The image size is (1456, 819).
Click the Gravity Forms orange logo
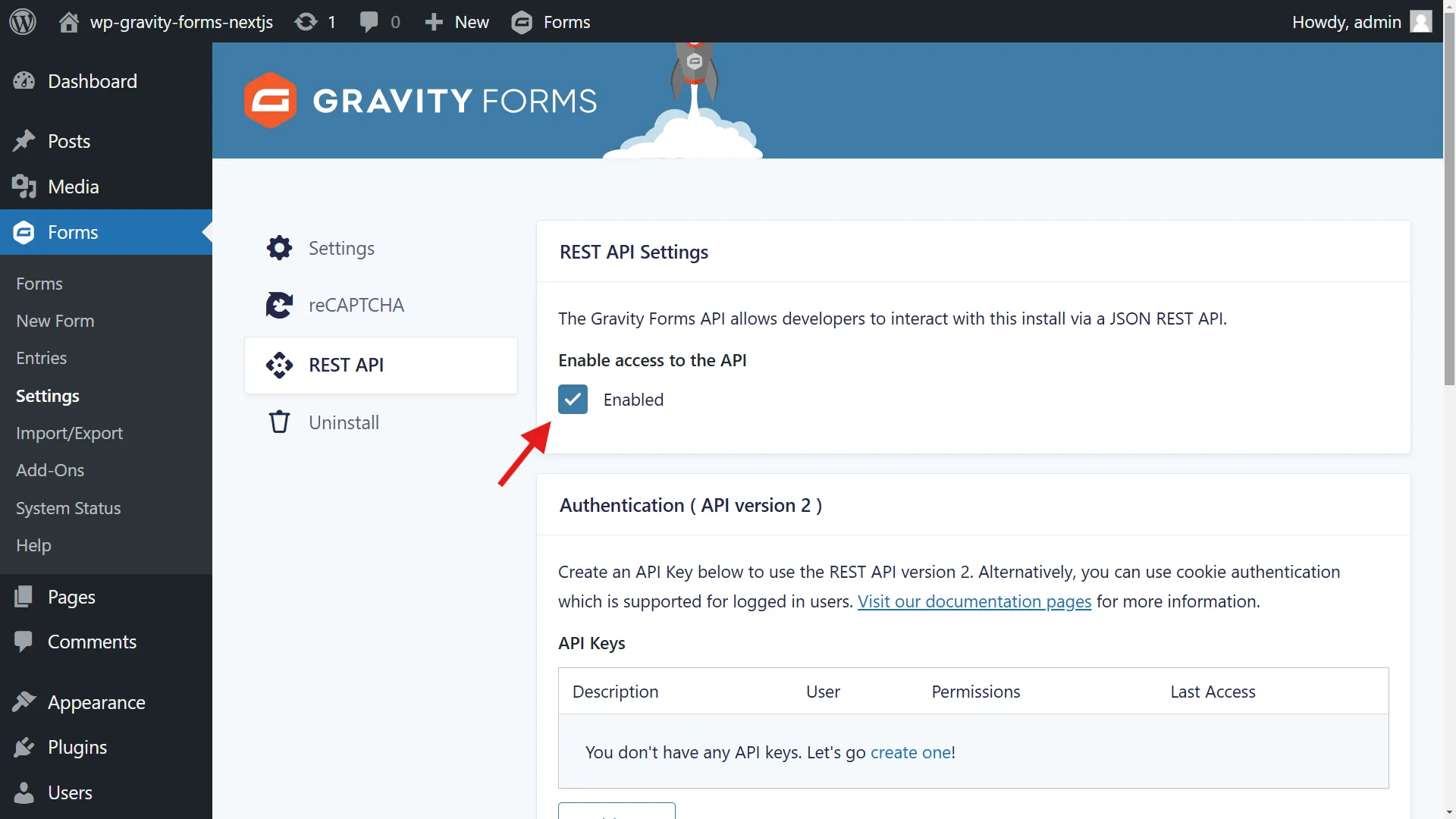coord(270,100)
